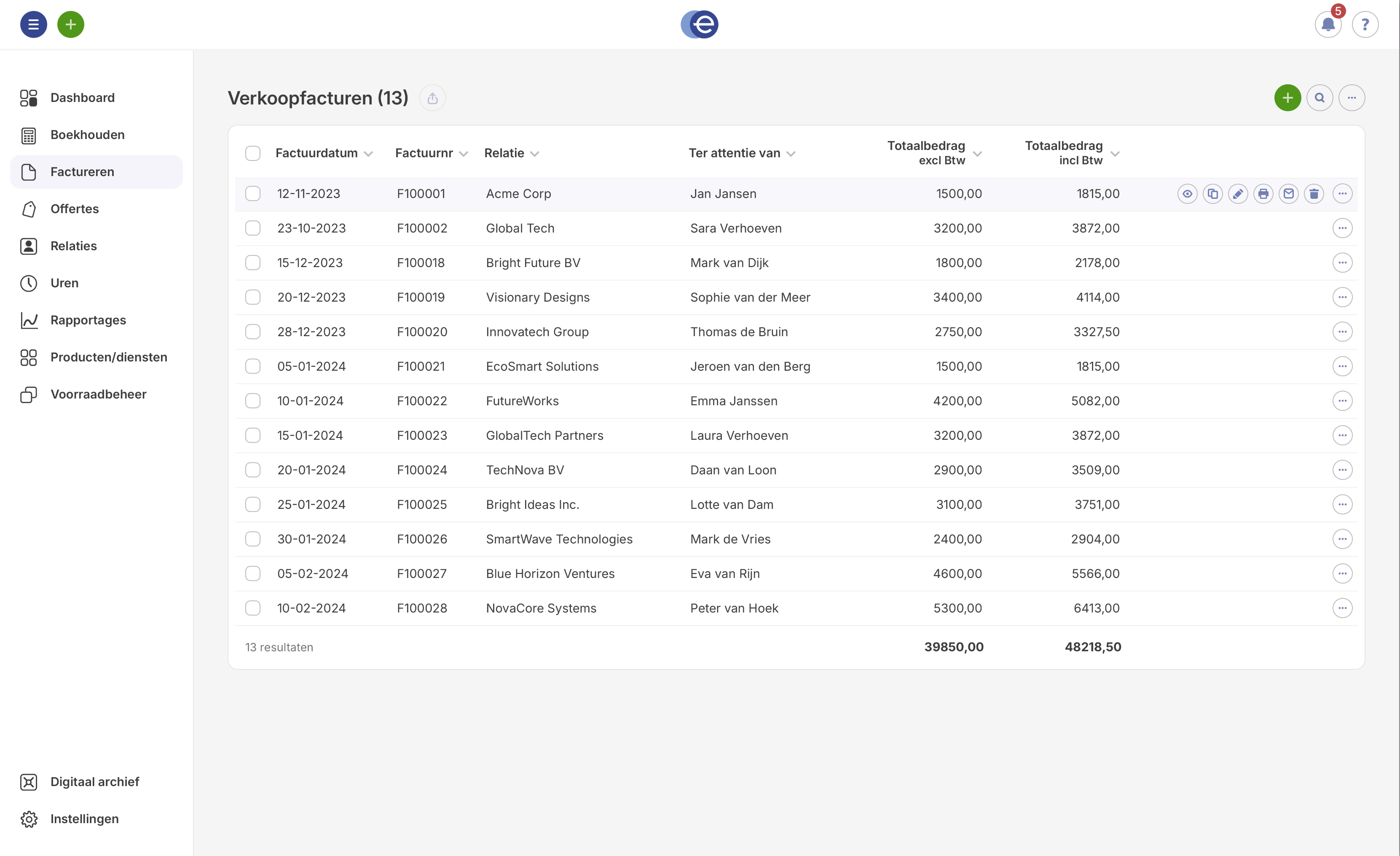Click the date 10-01-2024

click(310, 401)
